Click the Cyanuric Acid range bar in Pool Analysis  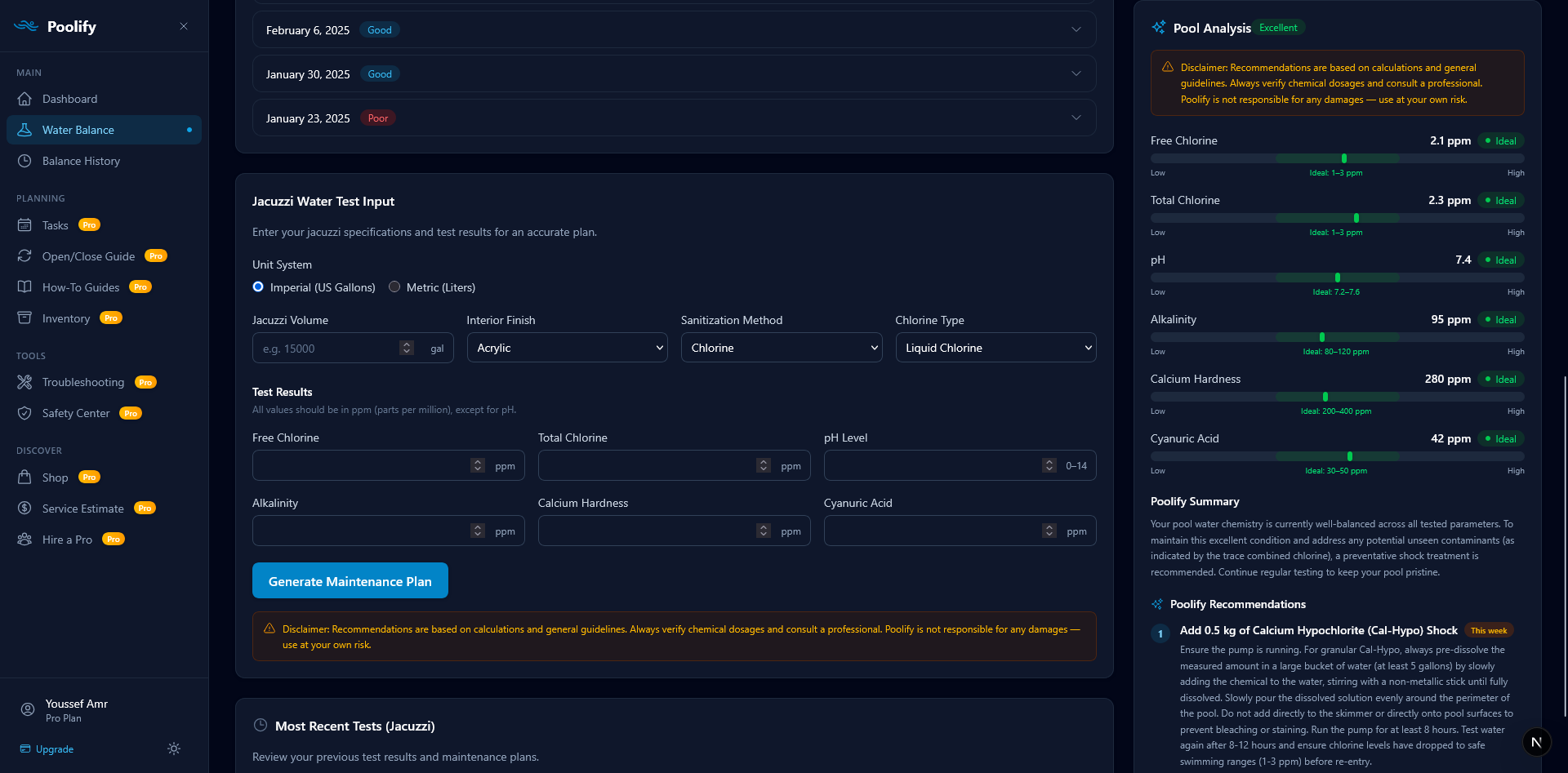[x=1337, y=456]
